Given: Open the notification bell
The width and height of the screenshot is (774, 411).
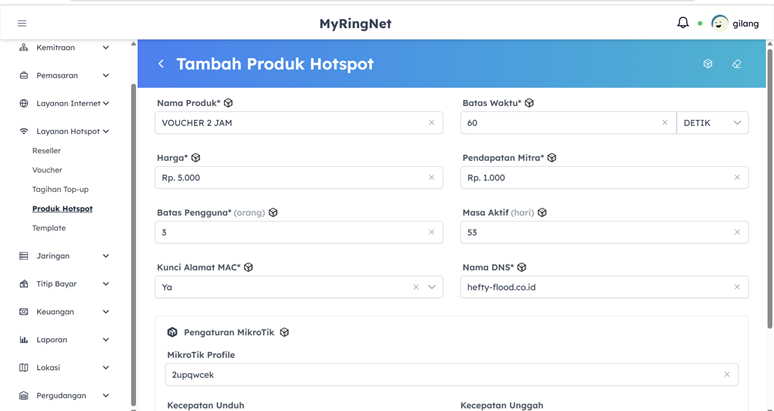Looking at the screenshot, I should [683, 23].
